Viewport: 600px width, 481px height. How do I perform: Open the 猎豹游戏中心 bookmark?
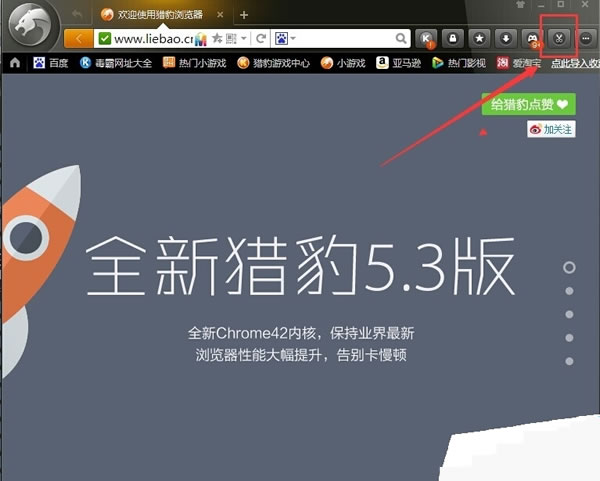coord(273,63)
